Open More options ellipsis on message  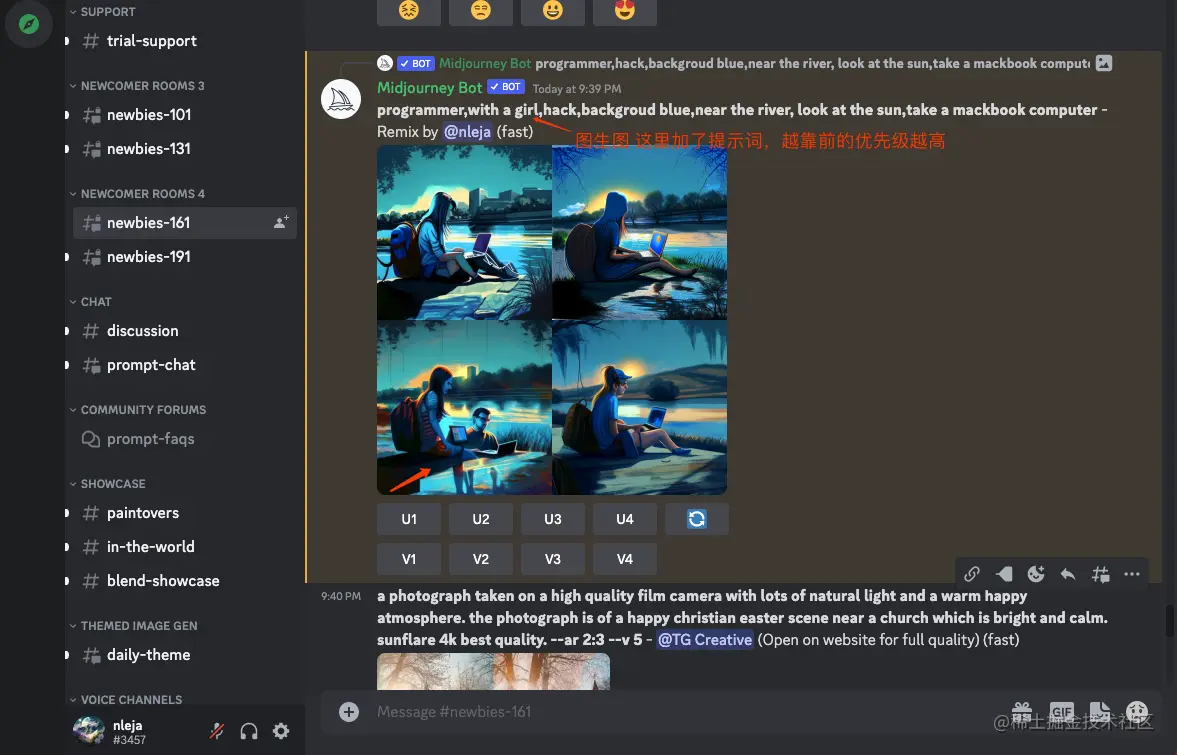[1132, 574]
